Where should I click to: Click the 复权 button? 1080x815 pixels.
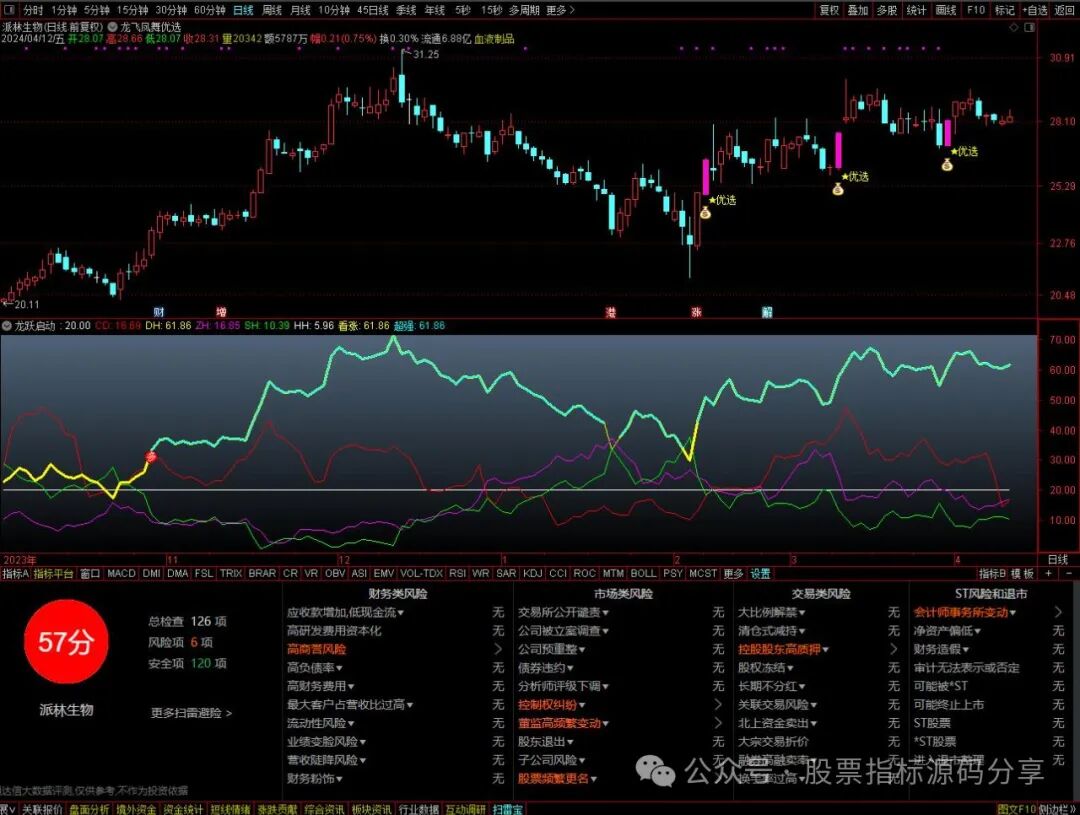click(829, 10)
